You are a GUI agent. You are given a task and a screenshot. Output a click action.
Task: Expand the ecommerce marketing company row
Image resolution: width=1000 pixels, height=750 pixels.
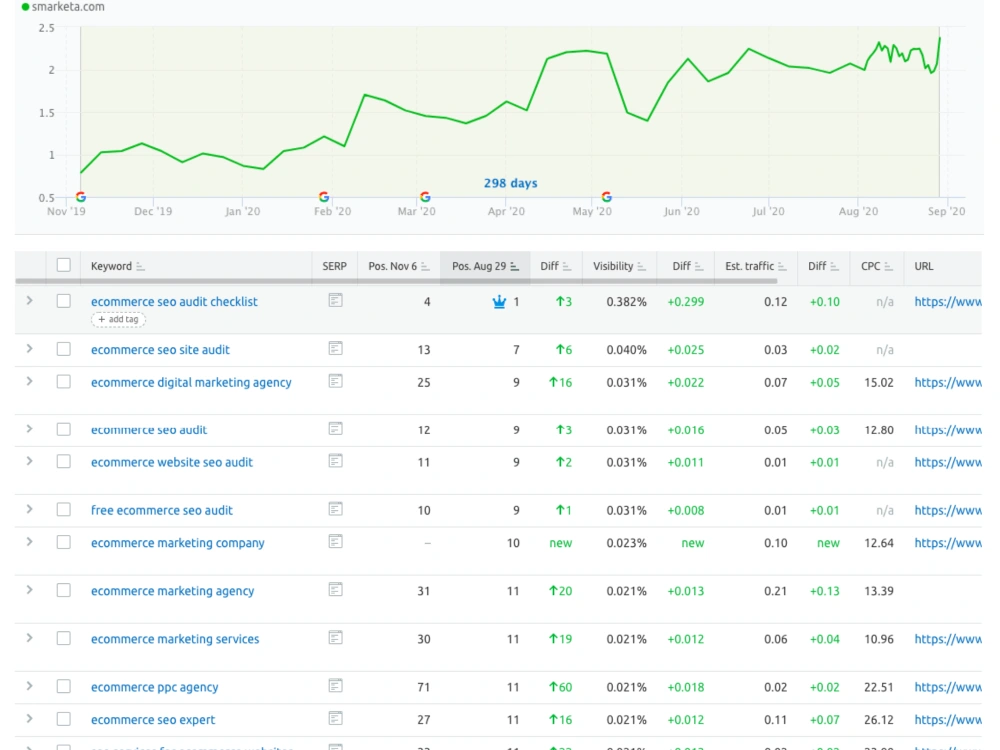[x=29, y=541]
